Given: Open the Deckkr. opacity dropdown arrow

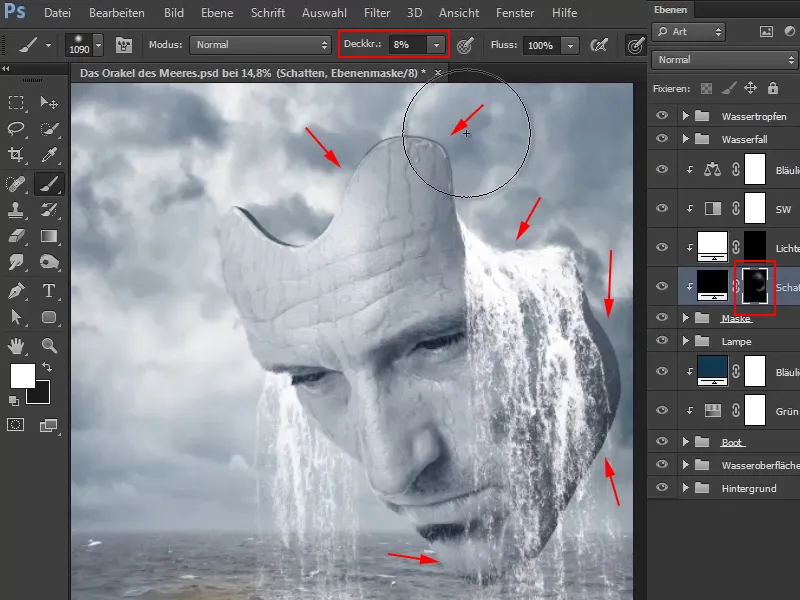Looking at the screenshot, I should click(x=436, y=45).
